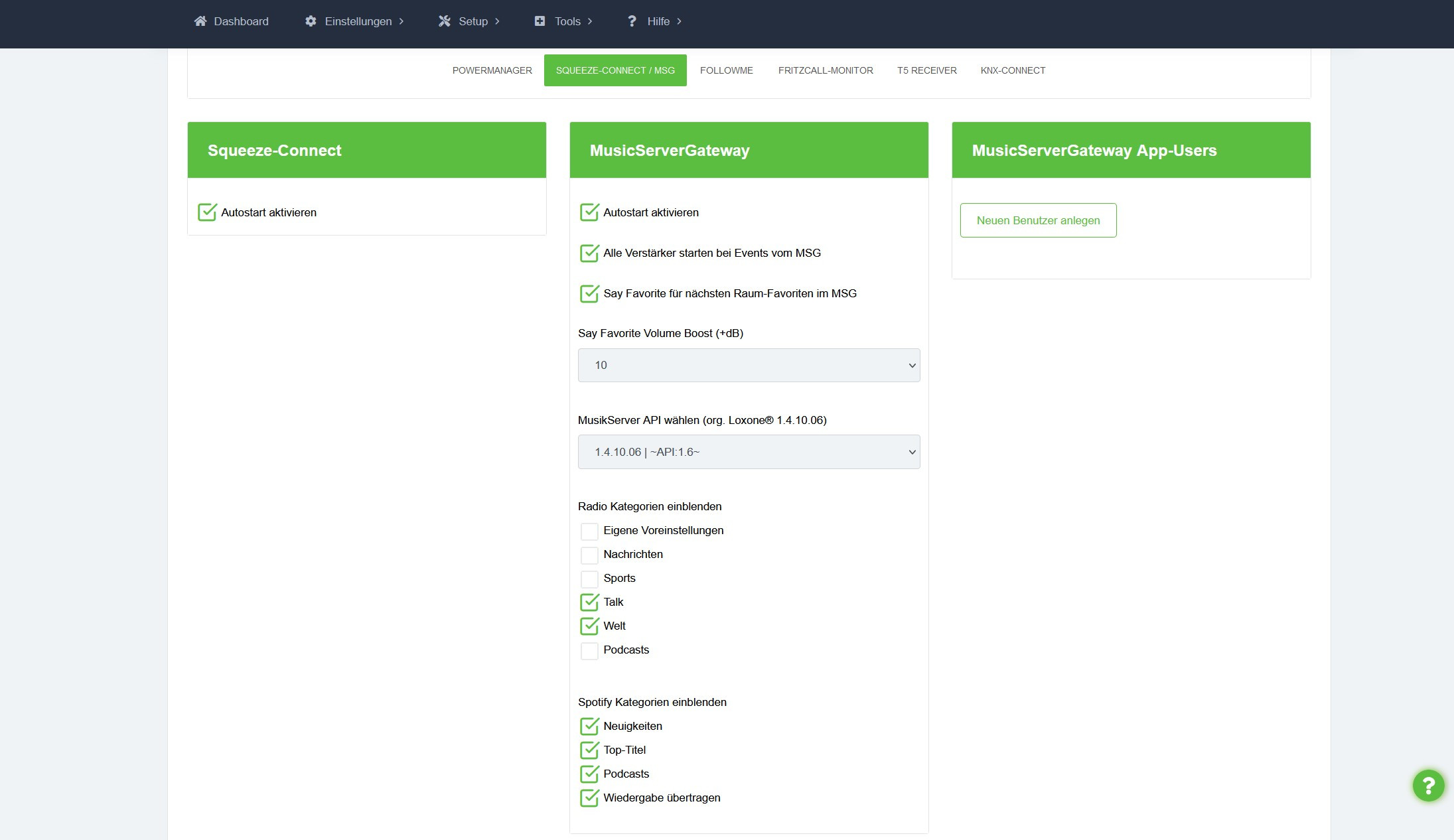Expand the Einstellungen menu chevron
The width and height of the screenshot is (1454, 840).
(401, 21)
